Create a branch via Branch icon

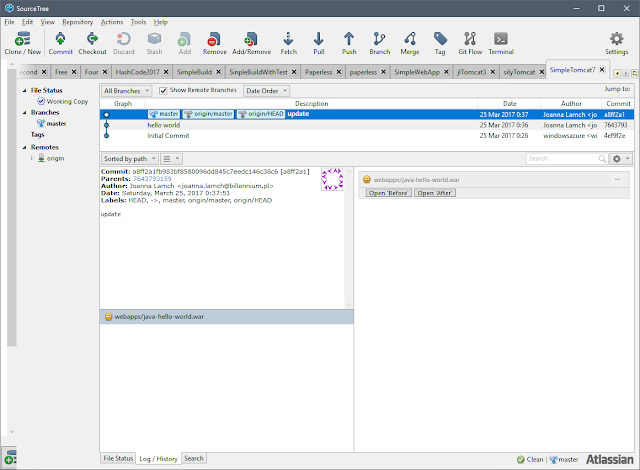click(380, 43)
